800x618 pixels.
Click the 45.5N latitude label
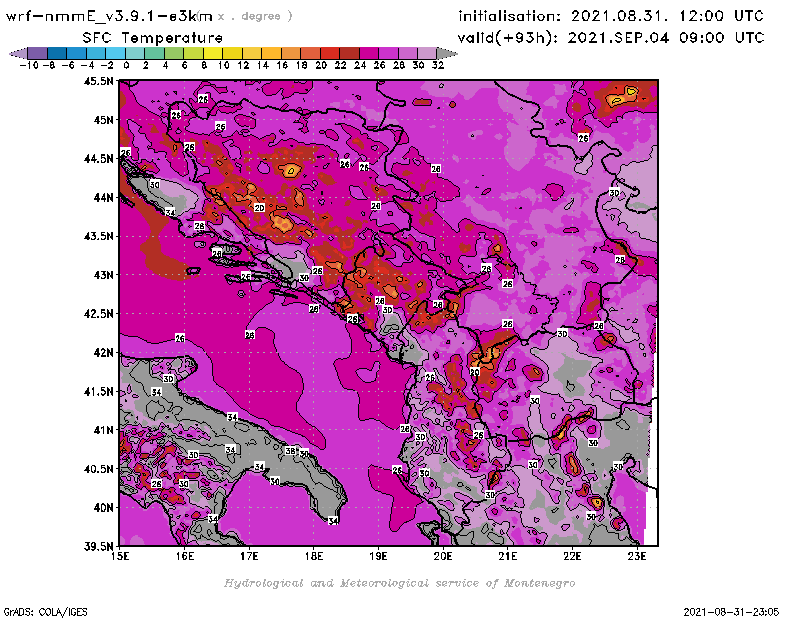pyautogui.click(x=98, y=81)
